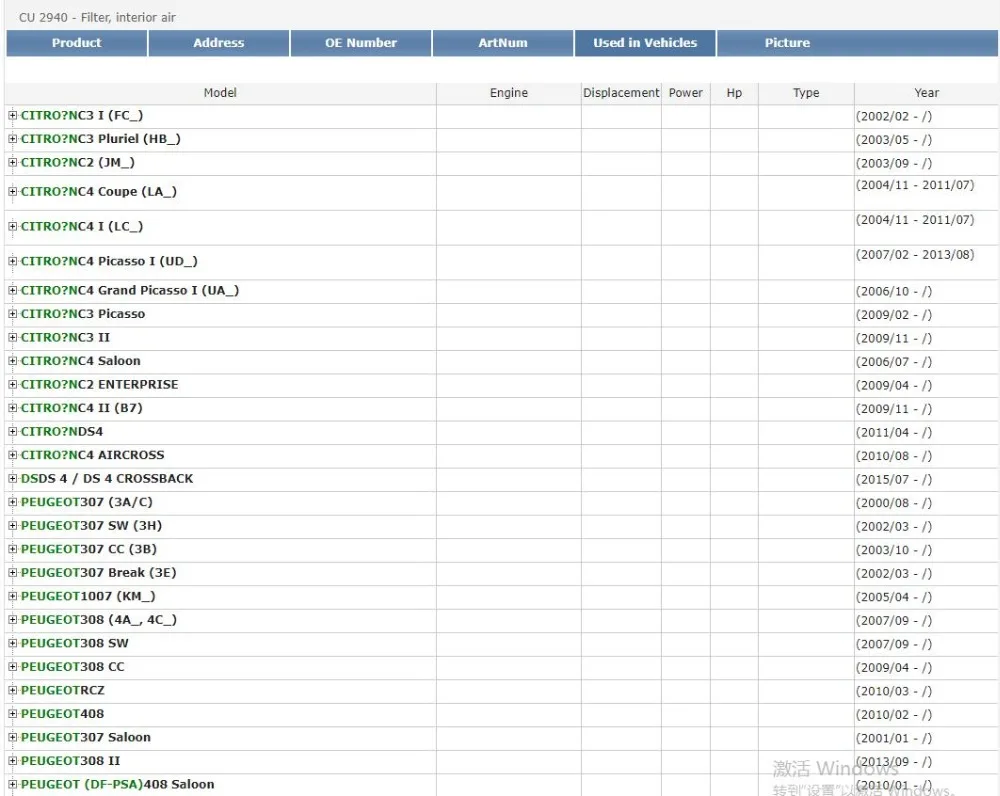Click the CITRO?NC3 I (FC_) model name
Image resolution: width=1000 pixels, height=796 pixels.
pyautogui.click(x=82, y=115)
